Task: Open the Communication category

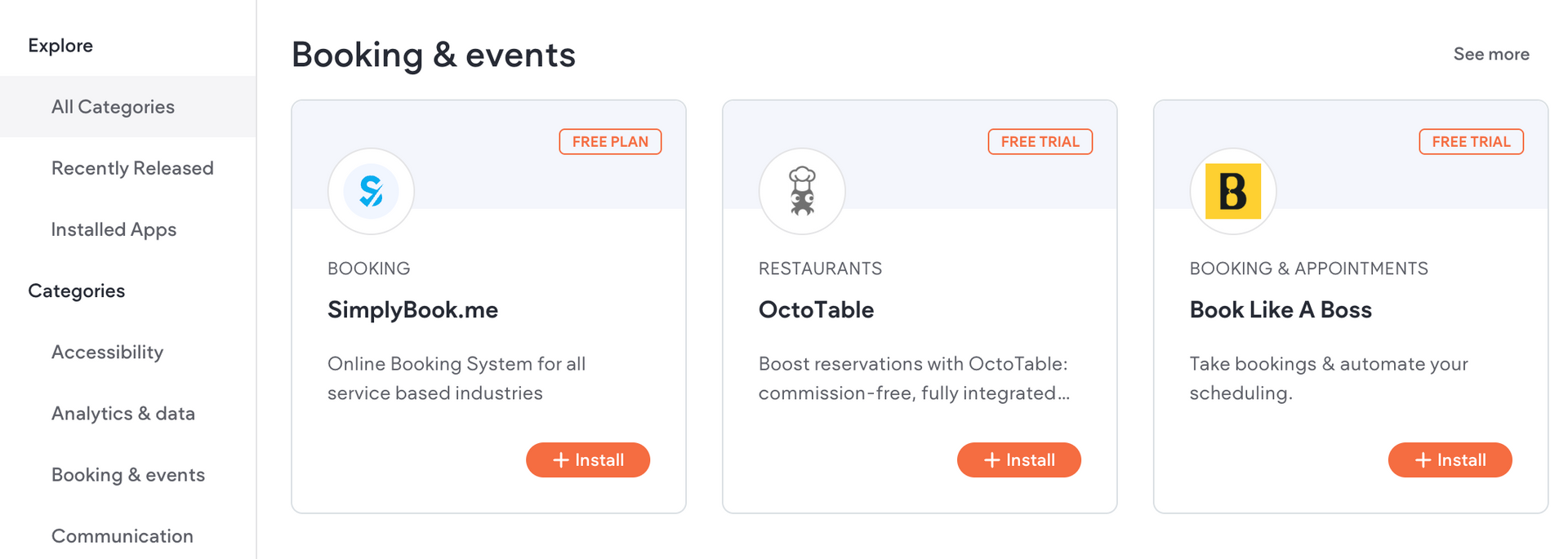Action: pyautogui.click(x=128, y=536)
